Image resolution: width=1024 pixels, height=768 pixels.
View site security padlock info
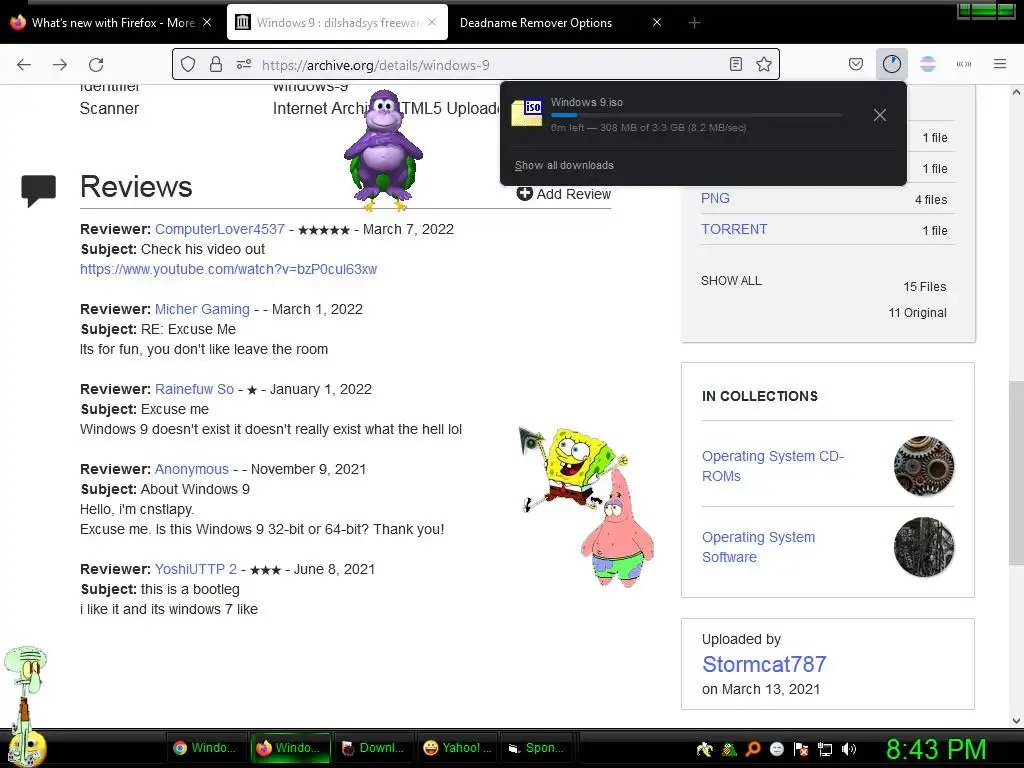[x=216, y=64]
